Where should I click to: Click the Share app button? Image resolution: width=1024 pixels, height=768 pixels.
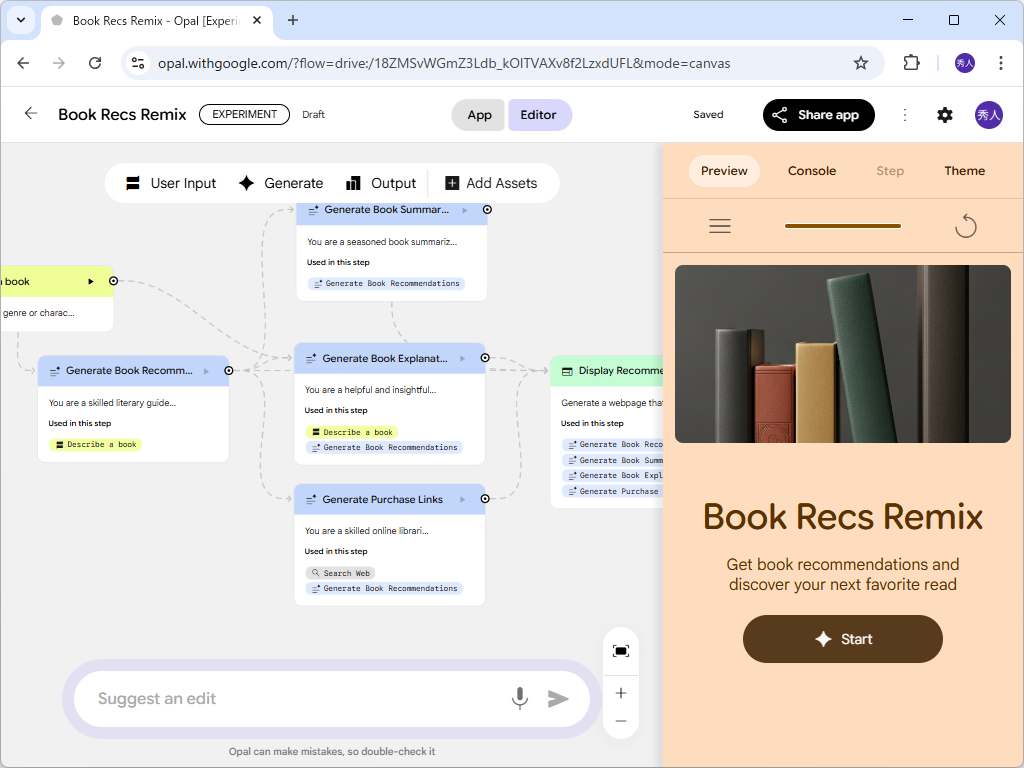pos(818,115)
